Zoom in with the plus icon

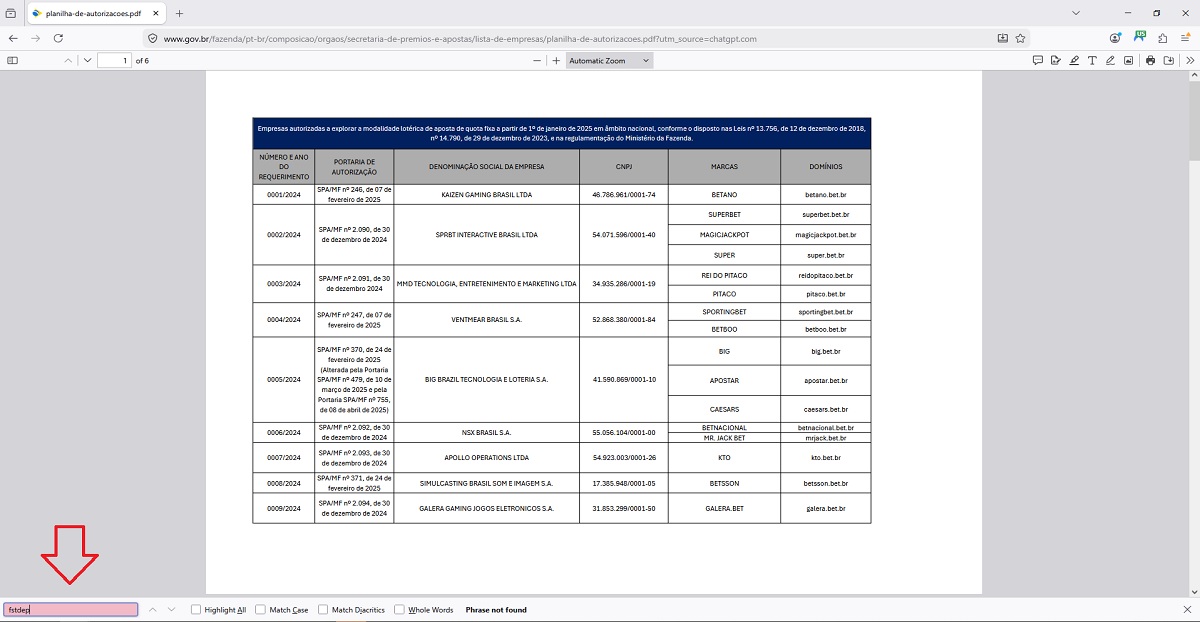(556, 60)
